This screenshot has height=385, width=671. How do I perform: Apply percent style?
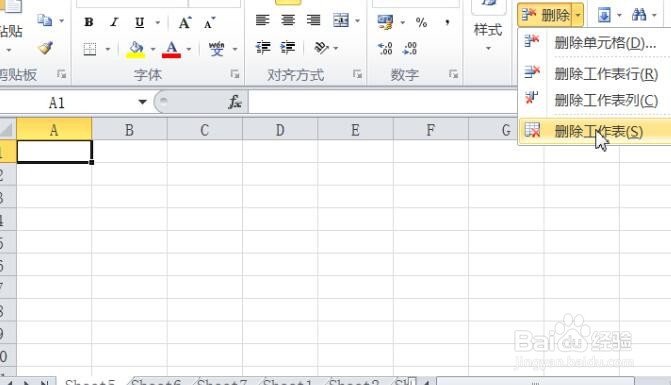(x=422, y=22)
